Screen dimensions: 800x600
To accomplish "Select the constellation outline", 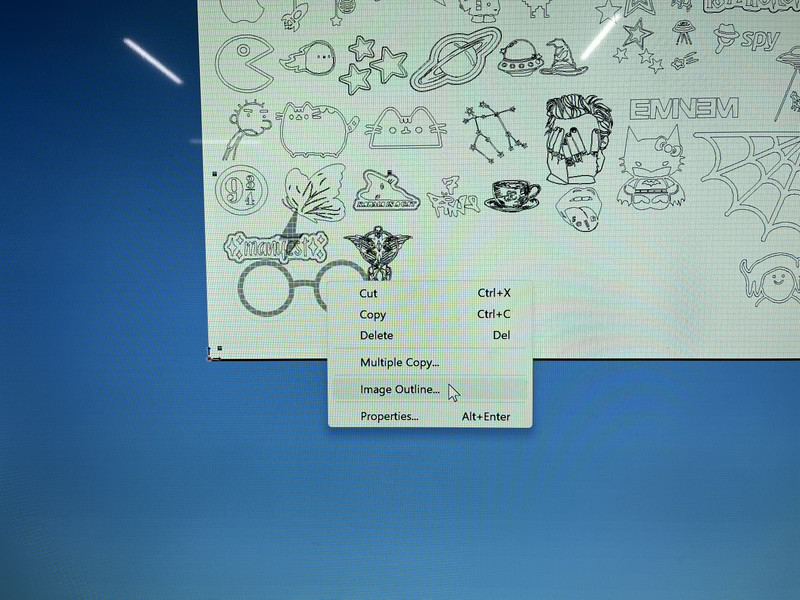I will click(x=494, y=132).
